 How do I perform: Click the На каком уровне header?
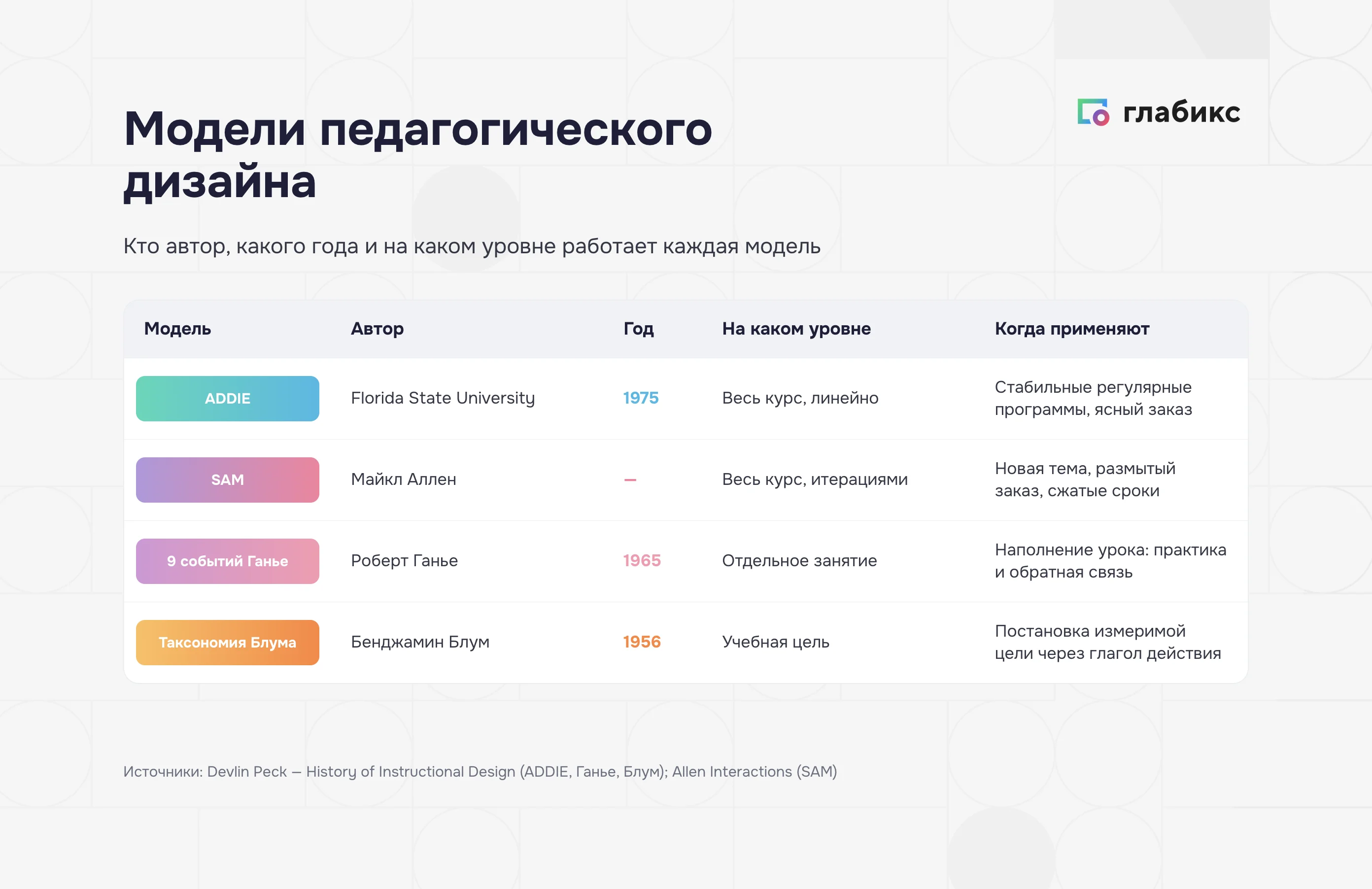pyautogui.click(x=796, y=329)
